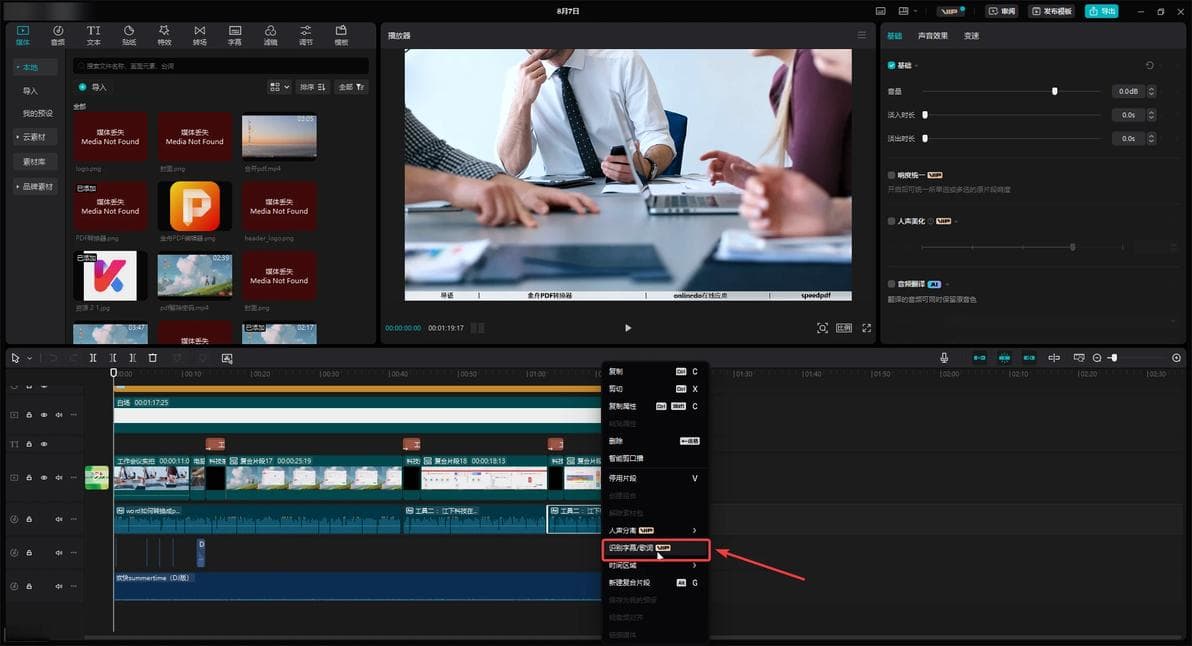Open 素材库 in the sidebar

34,162
